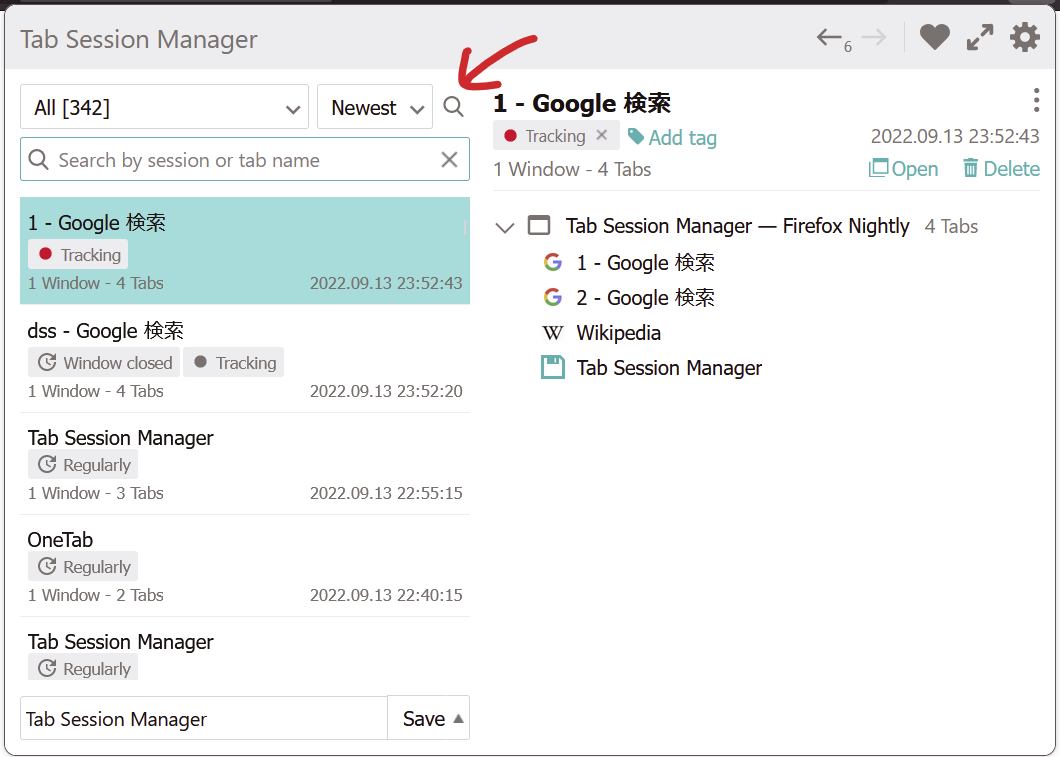Screen dimensions: 1060x757
Task: Open the '1 - Google 検索' tab entry
Action: [646, 262]
